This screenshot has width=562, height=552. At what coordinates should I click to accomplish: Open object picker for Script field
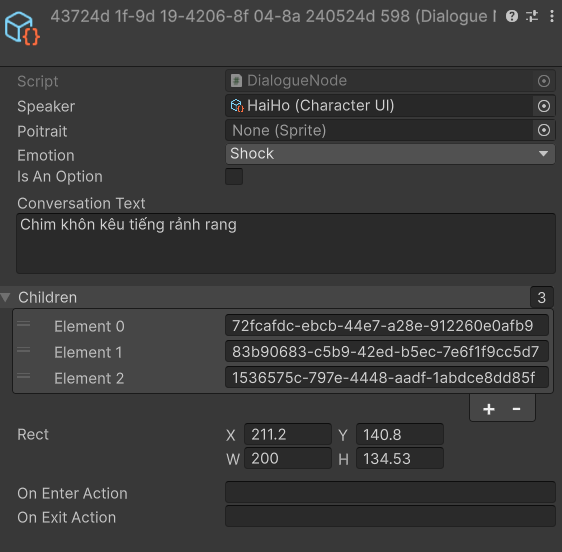[x=544, y=81]
